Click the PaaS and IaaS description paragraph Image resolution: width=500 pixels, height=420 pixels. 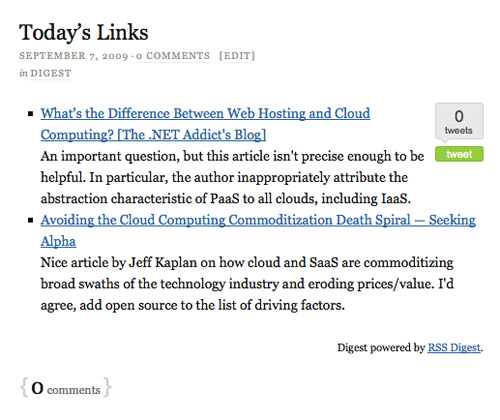pos(232,178)
